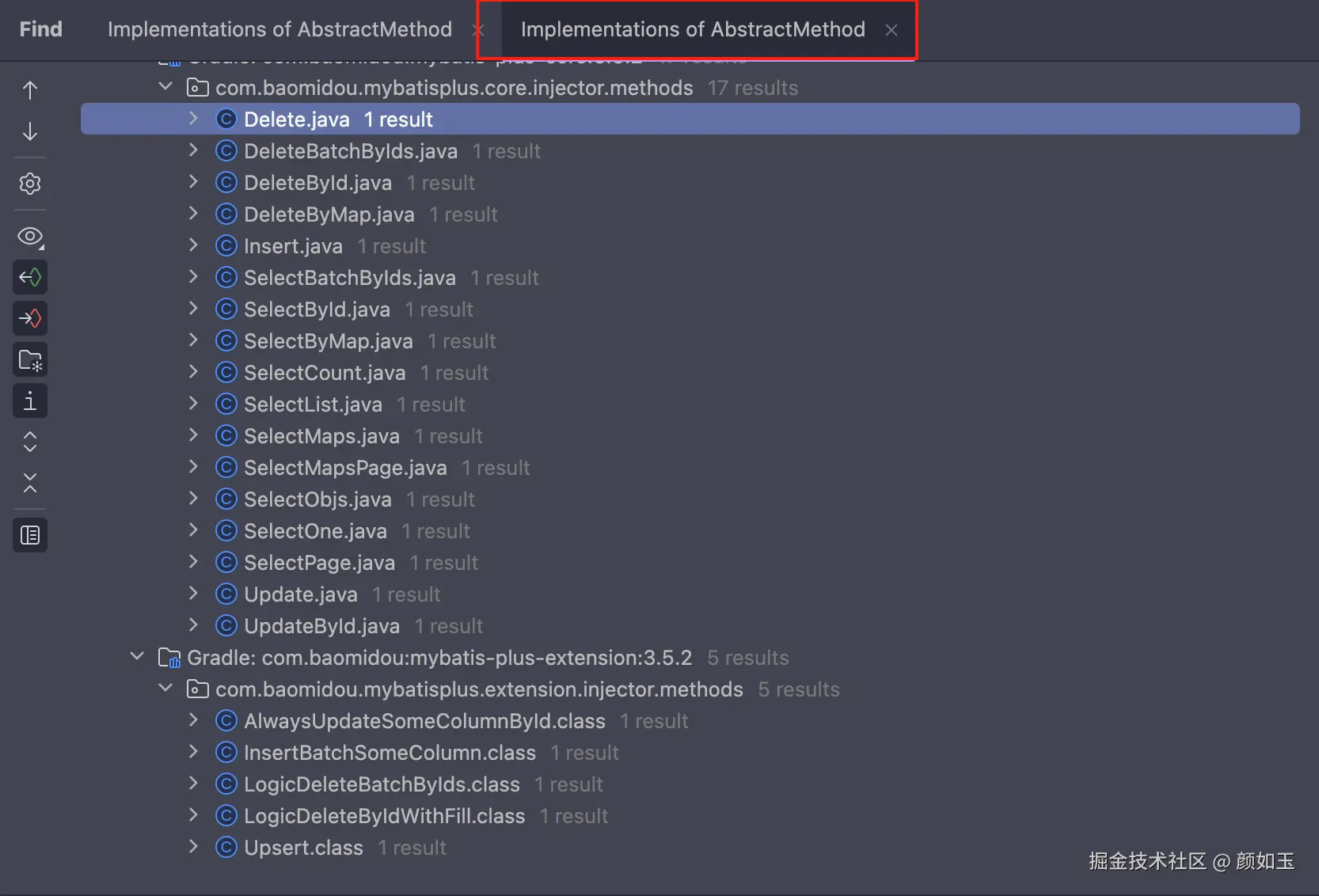Toggle group by directory structure icon
This screenshot has width=1319, height=896.
pyautogui.click(x=30, y=360)
